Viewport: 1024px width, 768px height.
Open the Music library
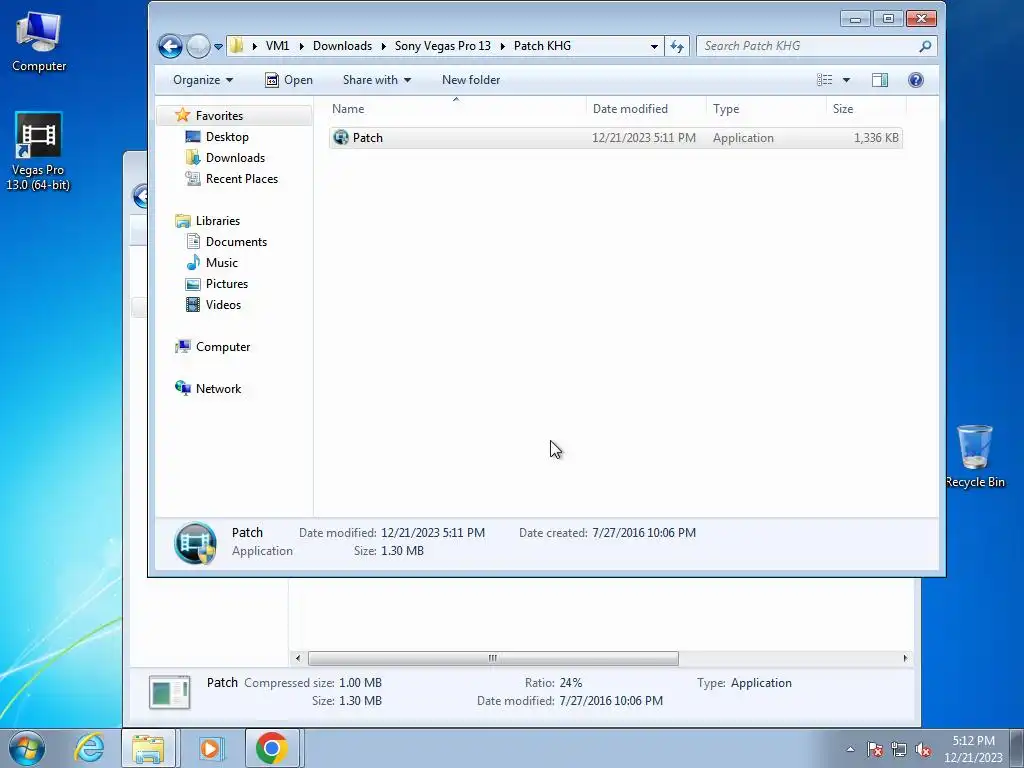221,263
